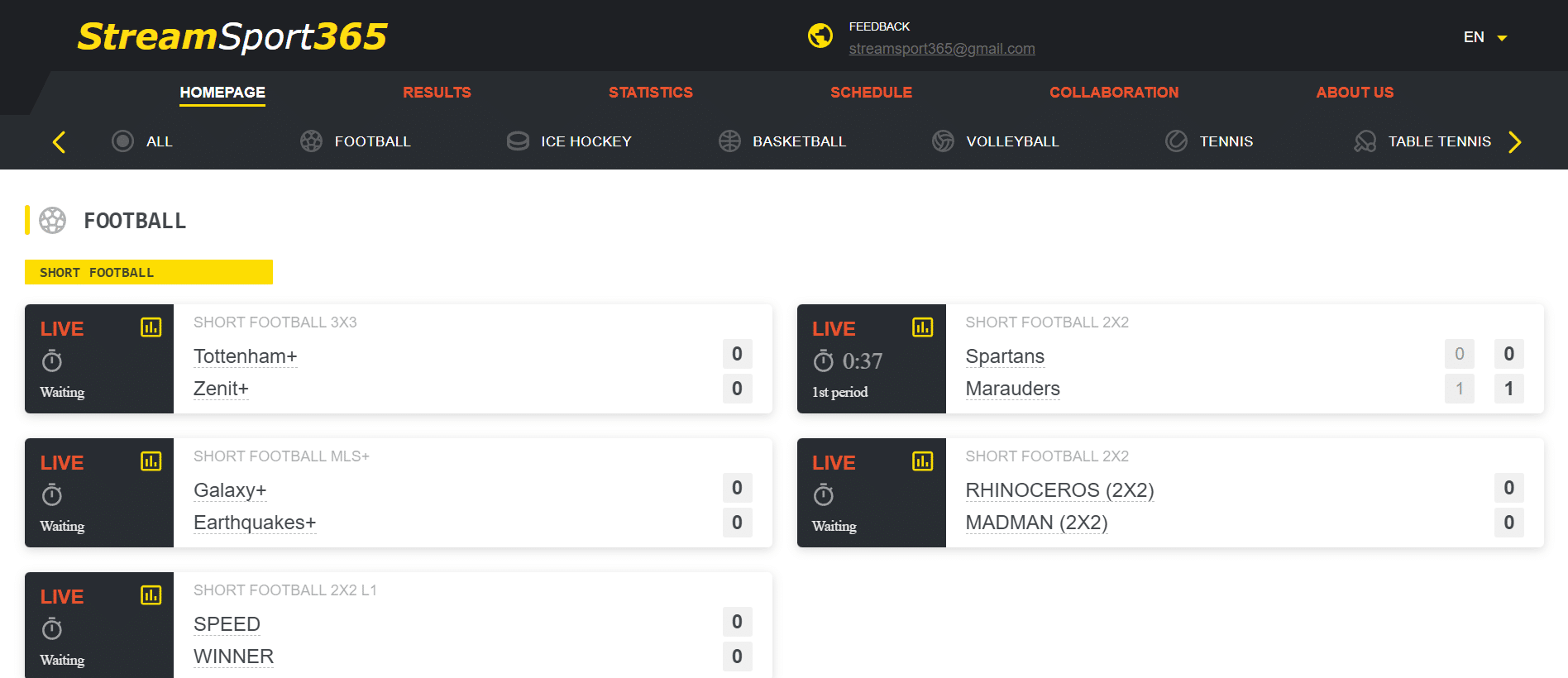The width and height of the screenshot is (1568, 678).
Task: Click the StreamSport365 logo
Action: coord(232,36)
